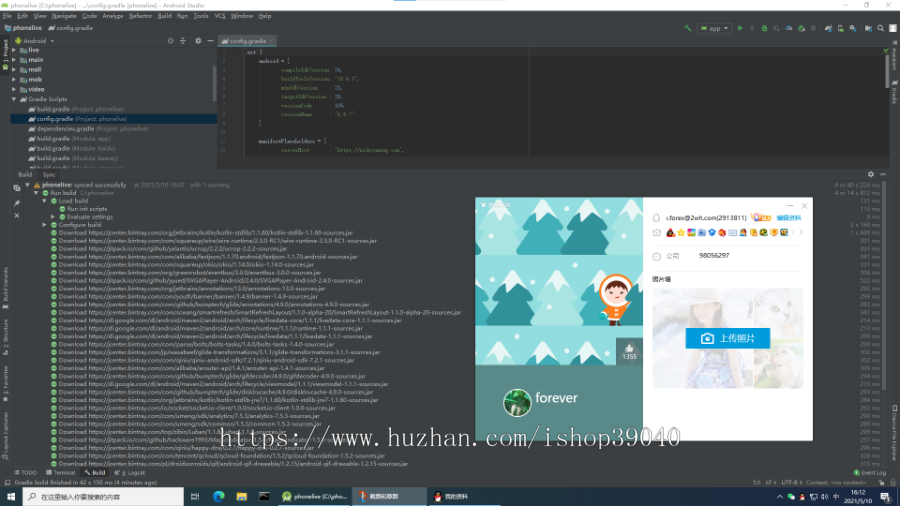This screenshot has height=506, width=900.
Task: Click the Windows Start button
Action: [11, 497]
